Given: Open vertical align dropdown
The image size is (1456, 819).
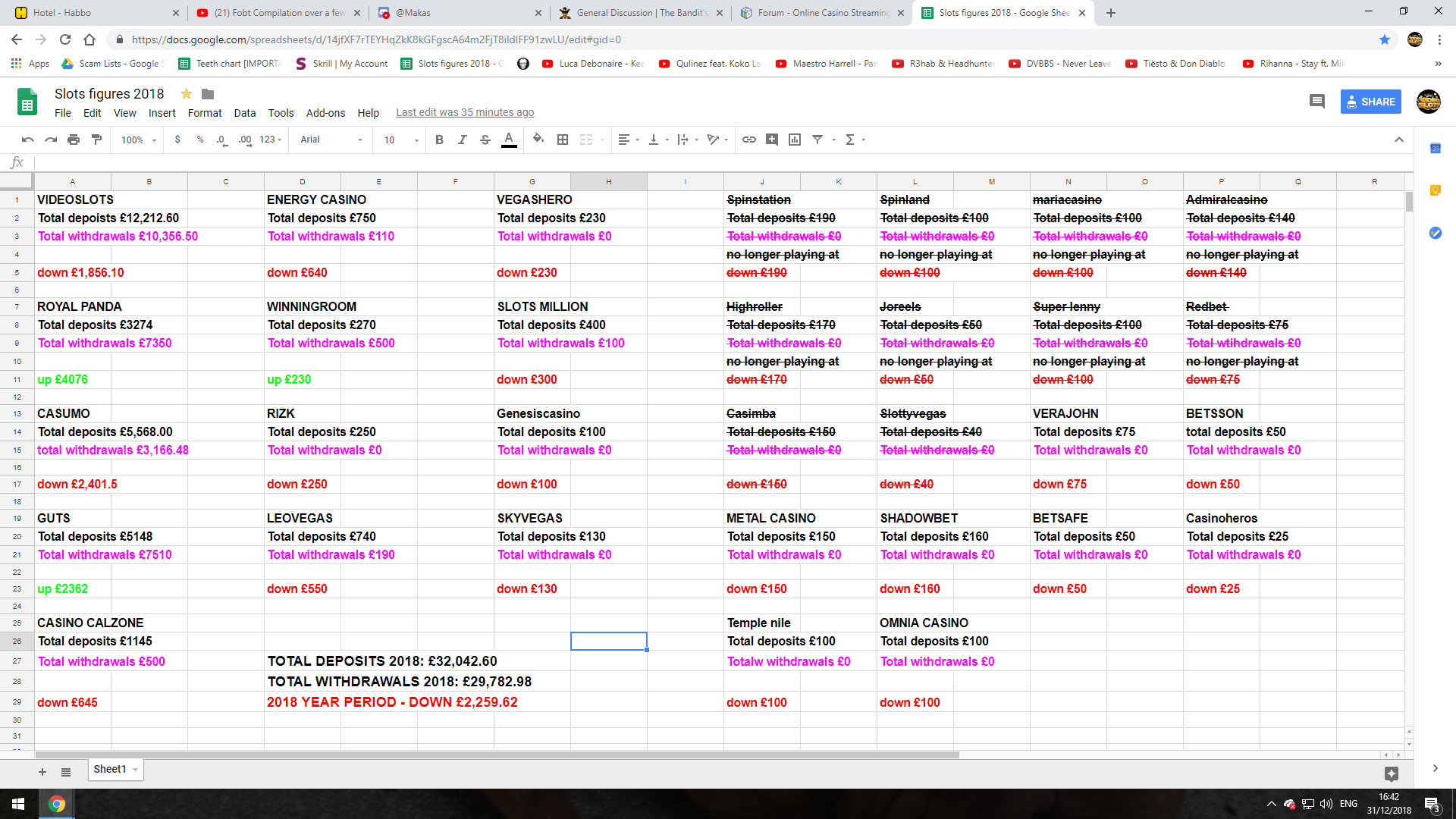Looking at the screenshot, I should click(658, 140).
